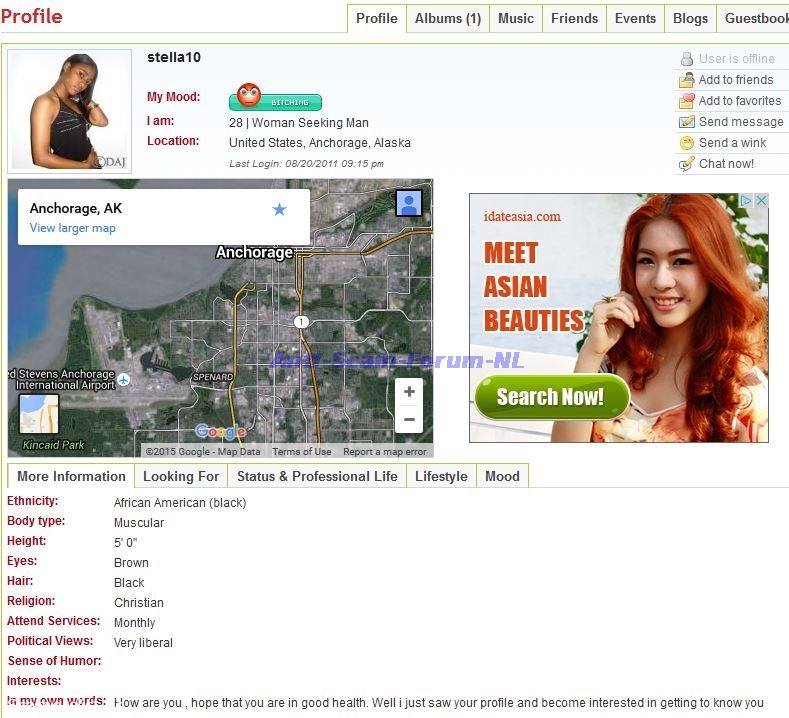Click Report a map error link

(x=384, y=452)
